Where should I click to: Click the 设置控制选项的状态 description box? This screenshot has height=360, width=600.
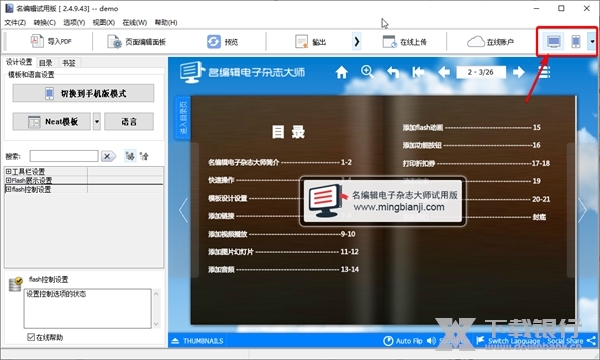point(88,309)
